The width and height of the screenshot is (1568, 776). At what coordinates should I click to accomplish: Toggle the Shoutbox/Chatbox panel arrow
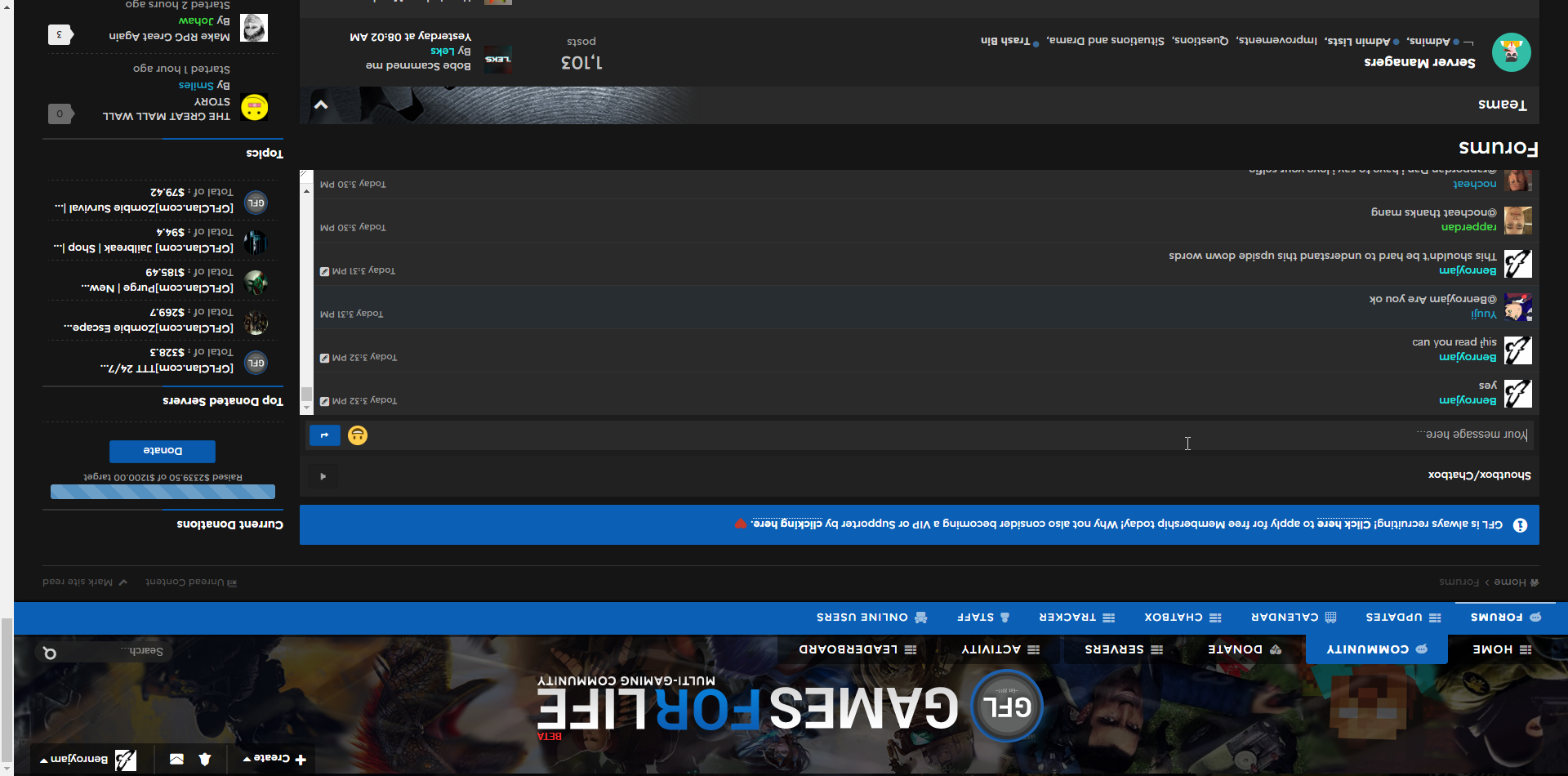323,476
